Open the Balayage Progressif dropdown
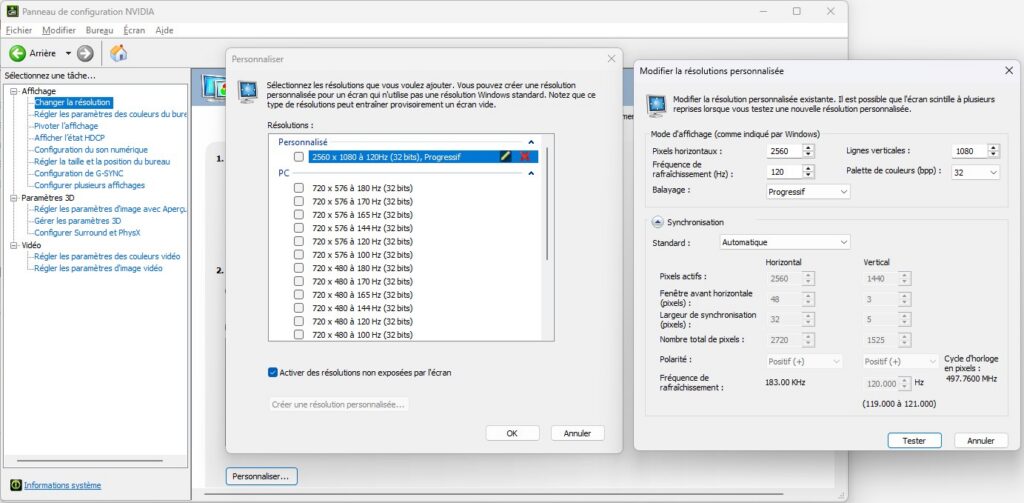 tap(808, 191)
